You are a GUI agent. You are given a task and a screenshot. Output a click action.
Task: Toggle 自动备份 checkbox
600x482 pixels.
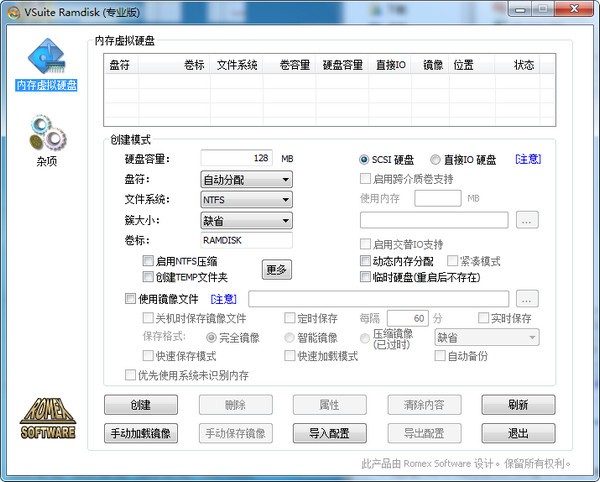440,356
